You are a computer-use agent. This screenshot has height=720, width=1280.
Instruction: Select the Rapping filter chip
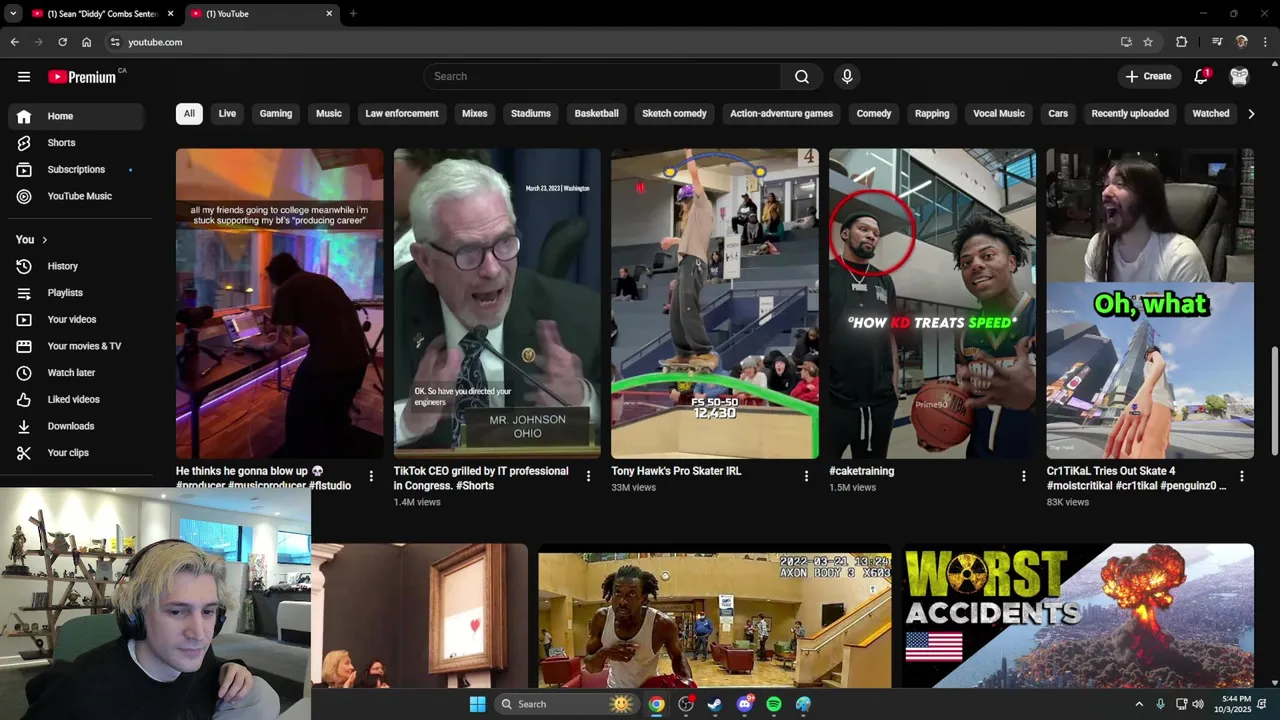coord(932,113)
